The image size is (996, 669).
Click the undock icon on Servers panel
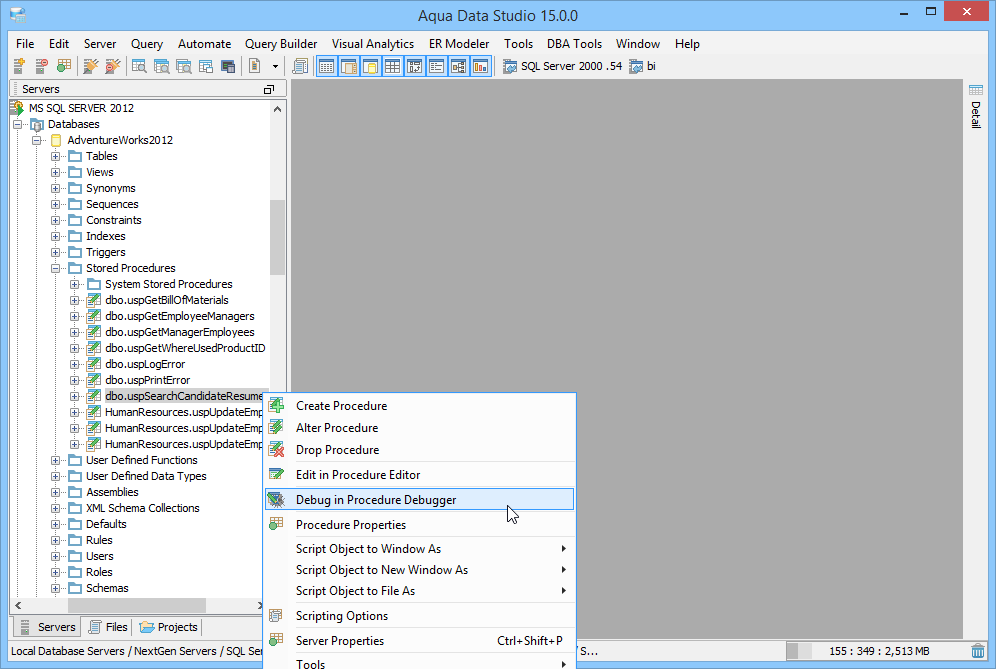pyautogui.click(x=269, y=90)
